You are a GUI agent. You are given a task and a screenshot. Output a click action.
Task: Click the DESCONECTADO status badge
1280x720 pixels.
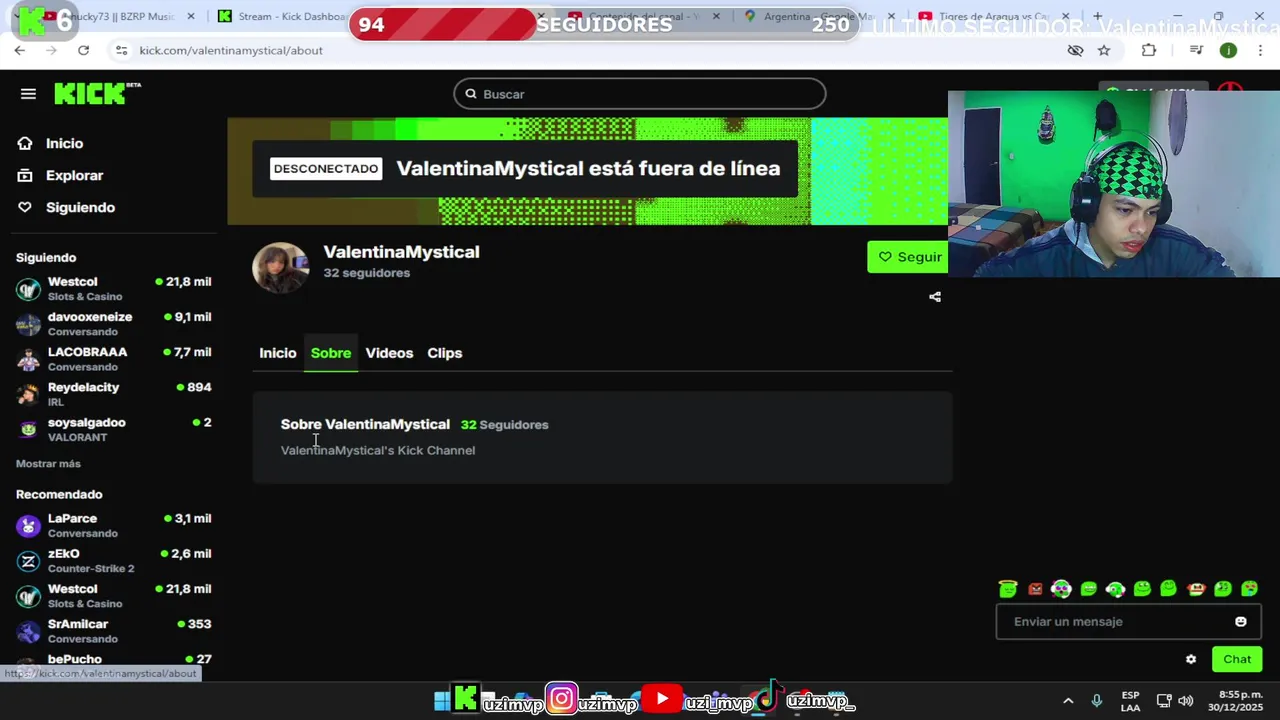click(x=326, y=169)
